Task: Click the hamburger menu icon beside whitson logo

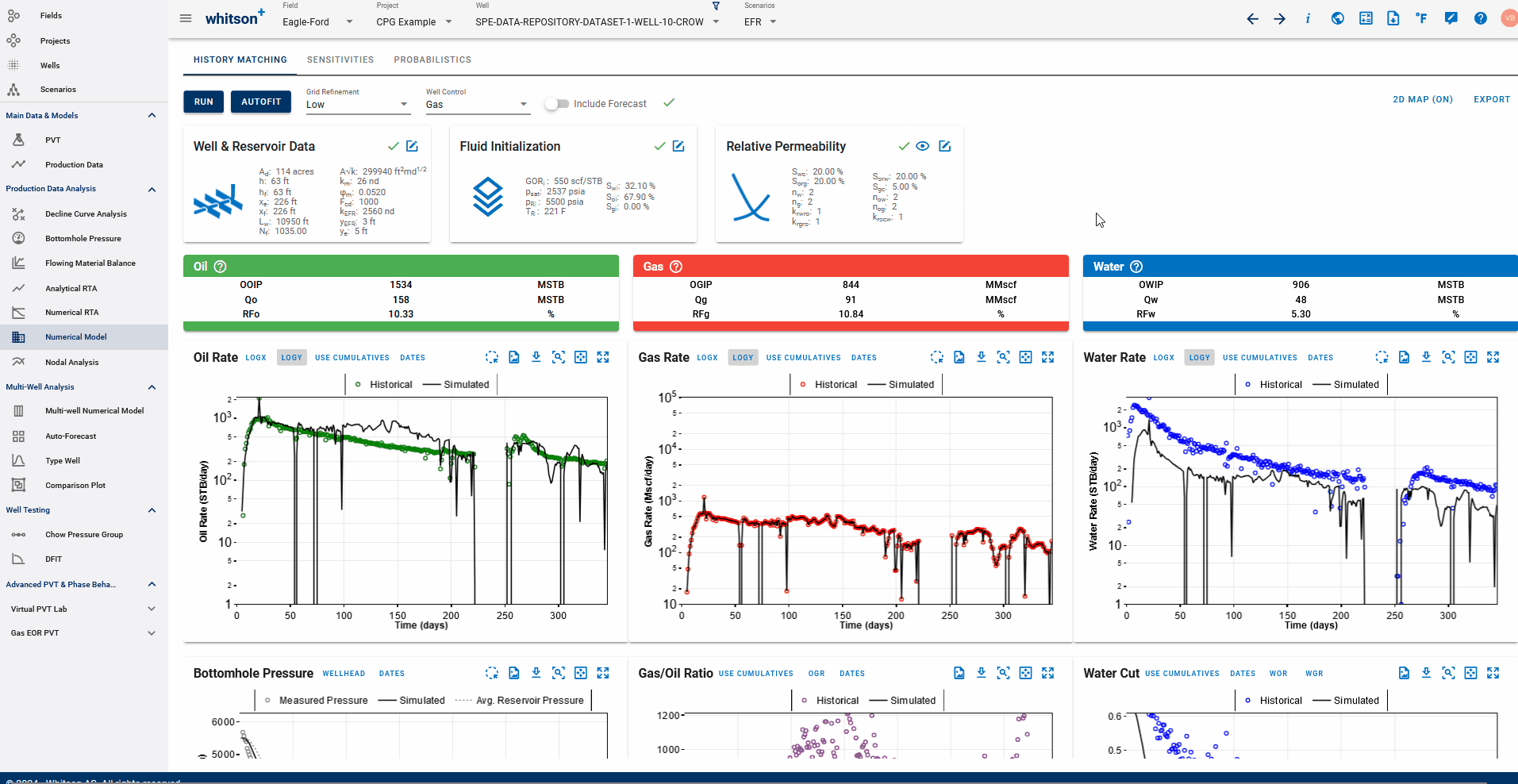Action: click(x=186, y=18)
